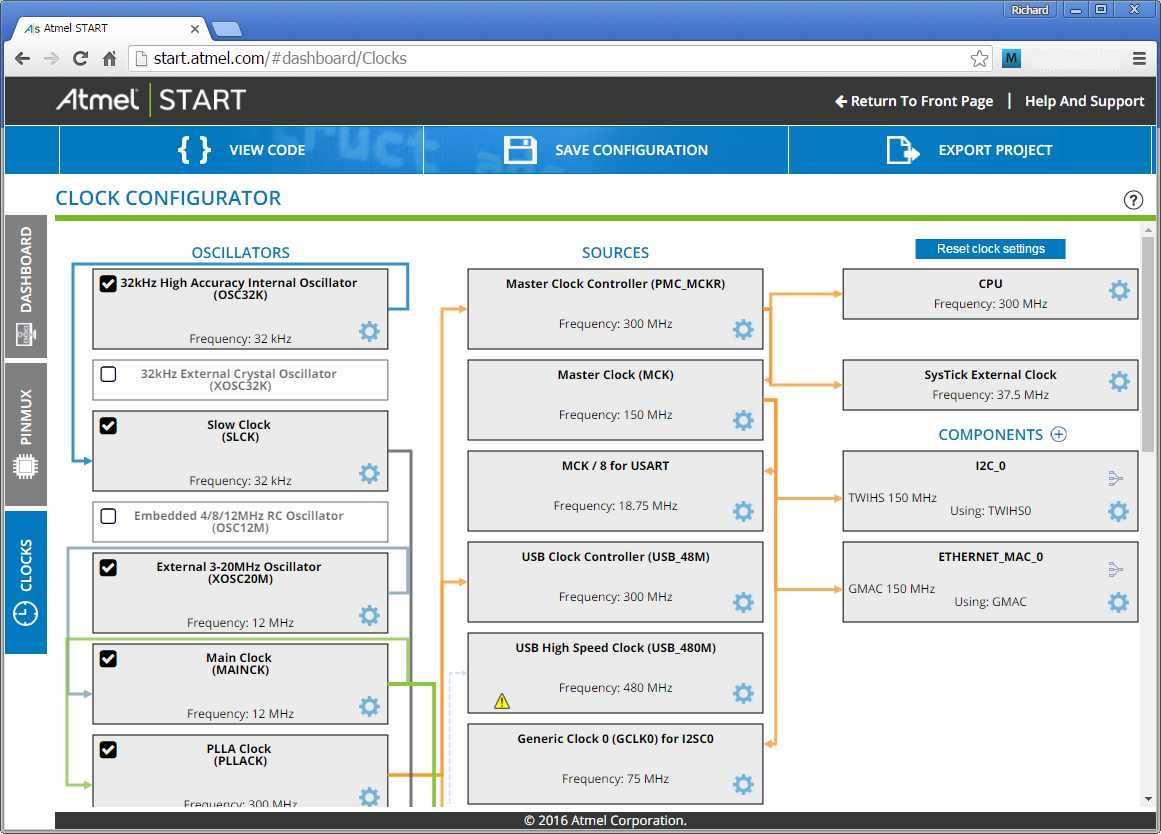Open new browser tab
1161x834 pixels.
227,29
